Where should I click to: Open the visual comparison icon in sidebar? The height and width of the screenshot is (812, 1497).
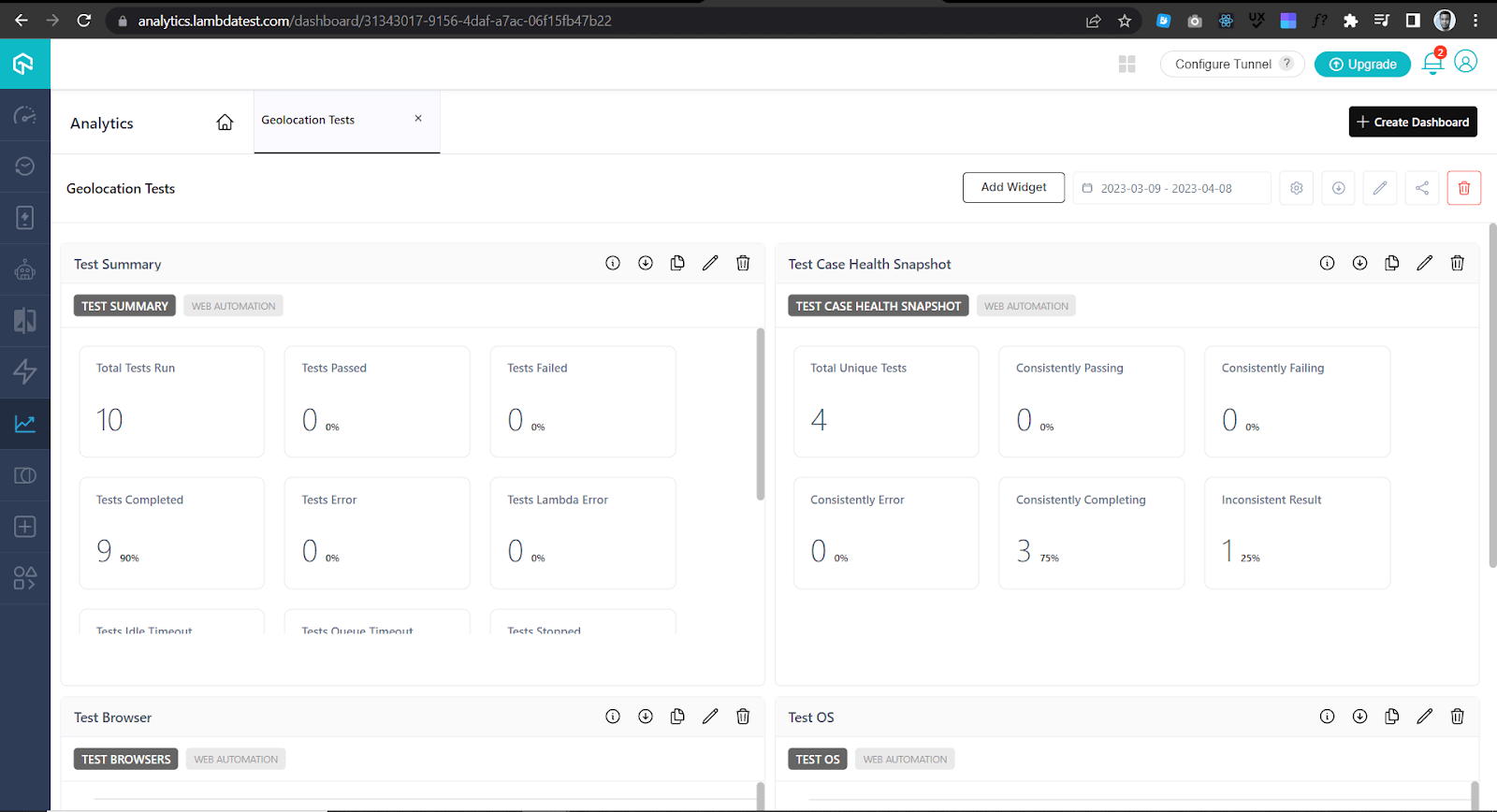[x=25, y=321]
